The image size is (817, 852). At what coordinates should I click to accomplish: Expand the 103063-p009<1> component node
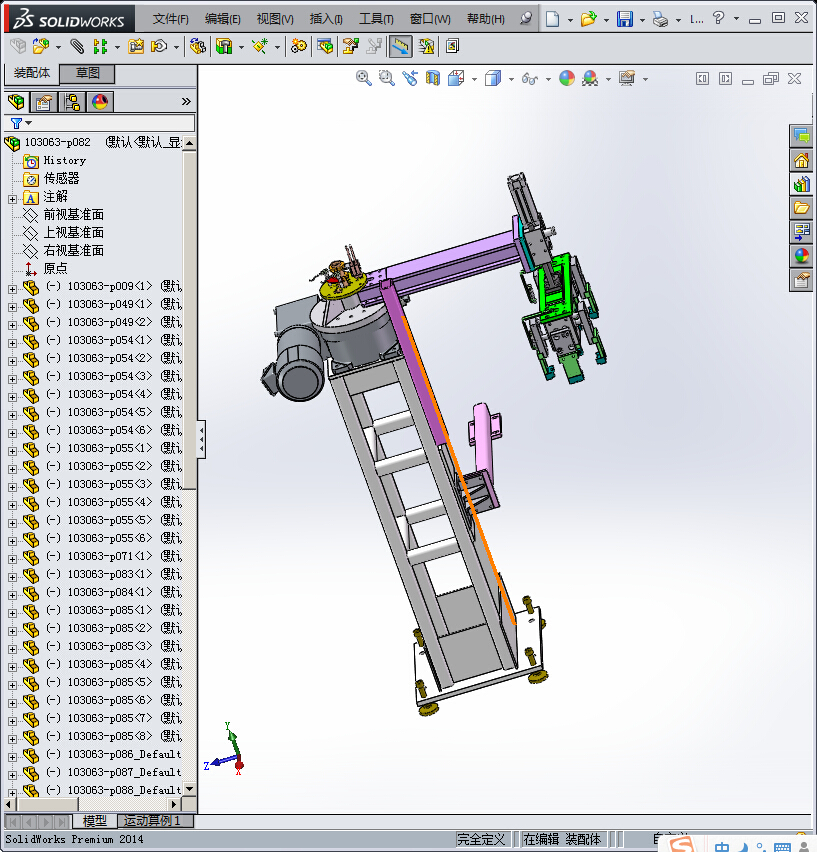coord(12,289)
